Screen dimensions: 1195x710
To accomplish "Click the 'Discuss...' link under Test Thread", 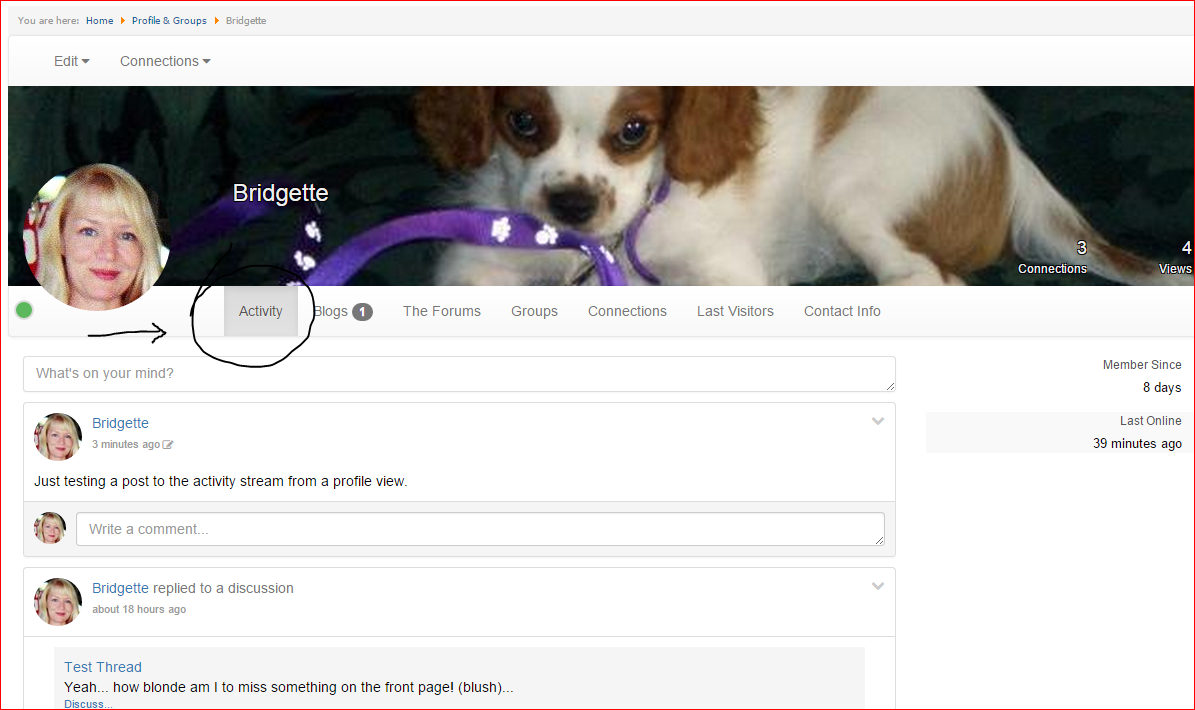I will (x=88, y=704).
